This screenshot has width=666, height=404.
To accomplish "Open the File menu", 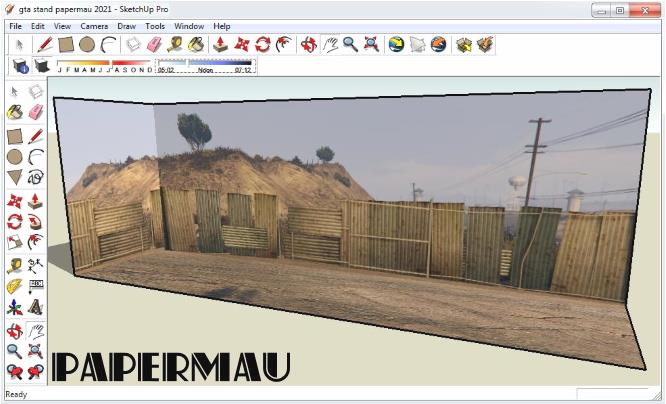I will click(x=15, y=26).
